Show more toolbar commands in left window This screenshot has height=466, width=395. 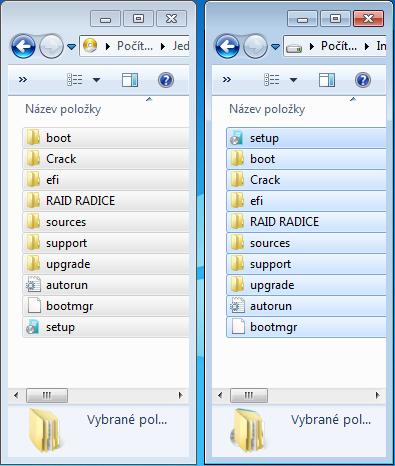click(23, 80)
